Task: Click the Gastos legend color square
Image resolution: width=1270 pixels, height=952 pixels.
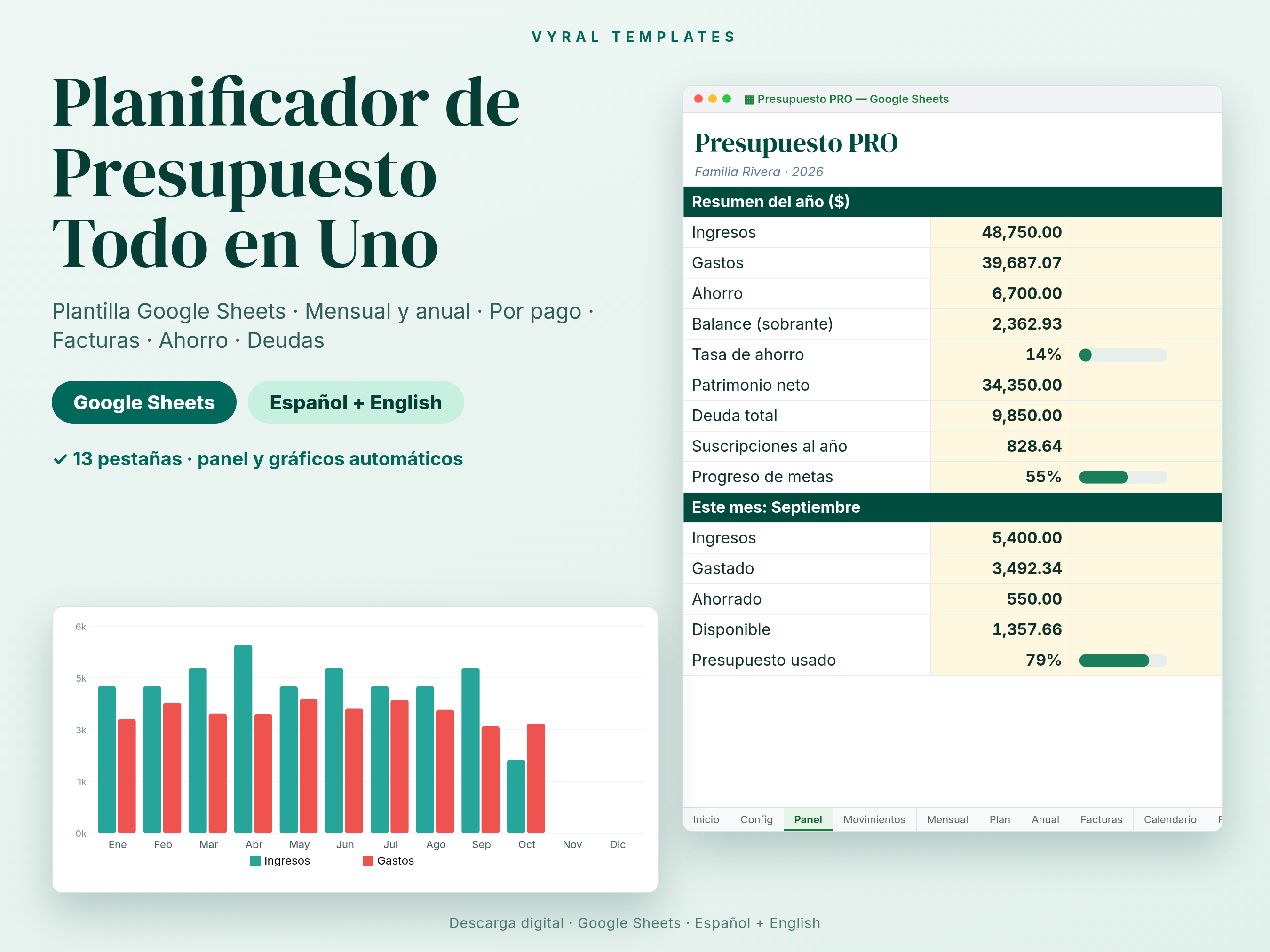Action: click(368, 860)
